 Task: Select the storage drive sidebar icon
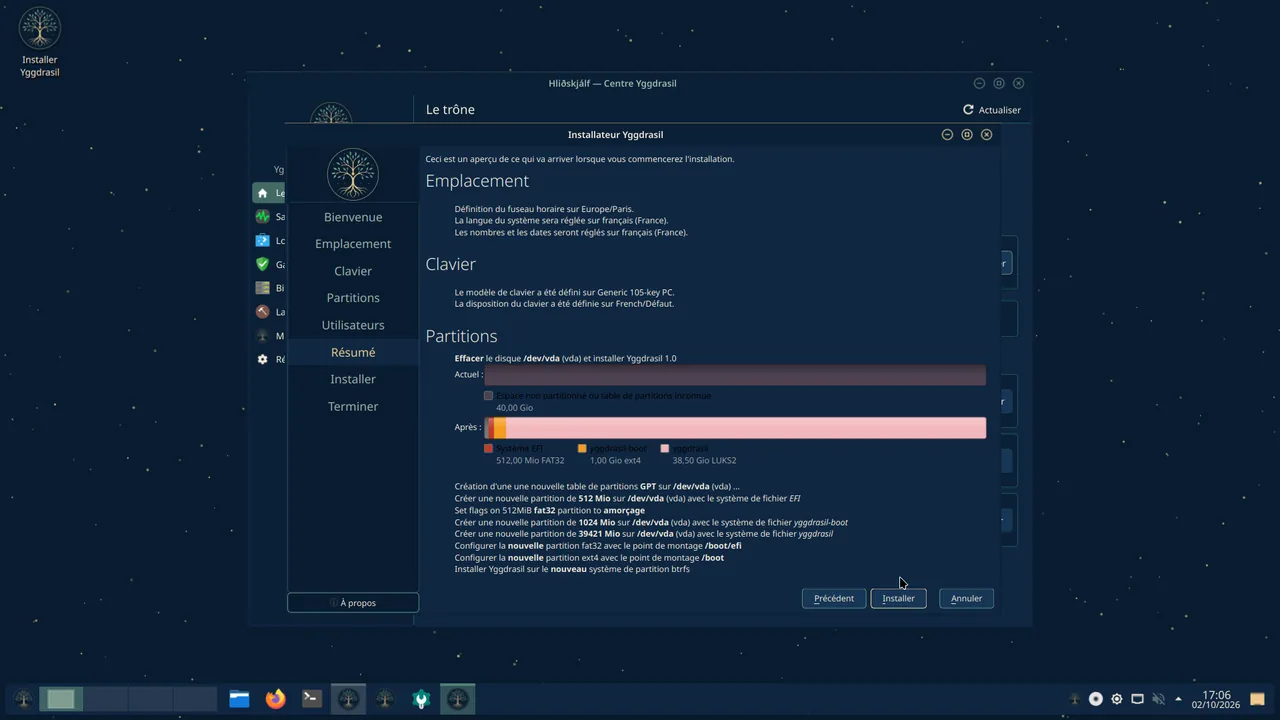(262, 288)
